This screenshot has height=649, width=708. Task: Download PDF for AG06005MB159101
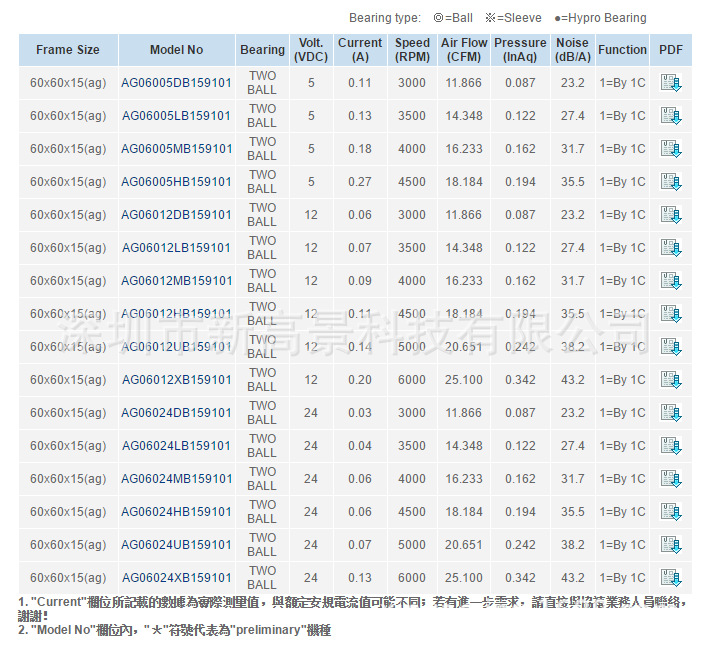[671, 149]
